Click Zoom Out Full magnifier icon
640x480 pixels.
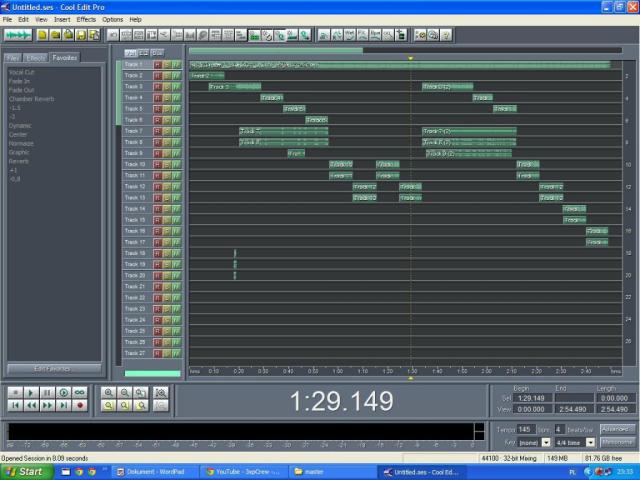(141, 392)
